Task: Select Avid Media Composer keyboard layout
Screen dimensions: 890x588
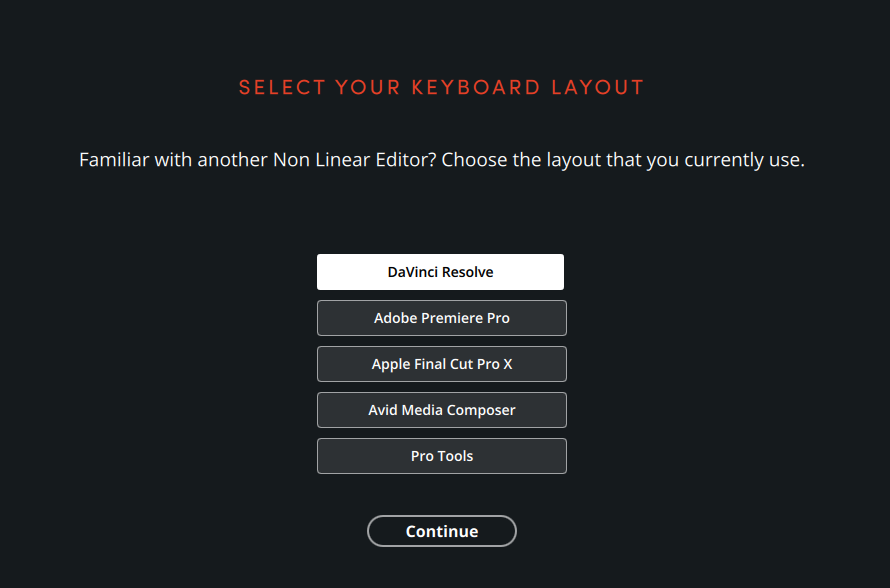Action: [x=441, y=410]
